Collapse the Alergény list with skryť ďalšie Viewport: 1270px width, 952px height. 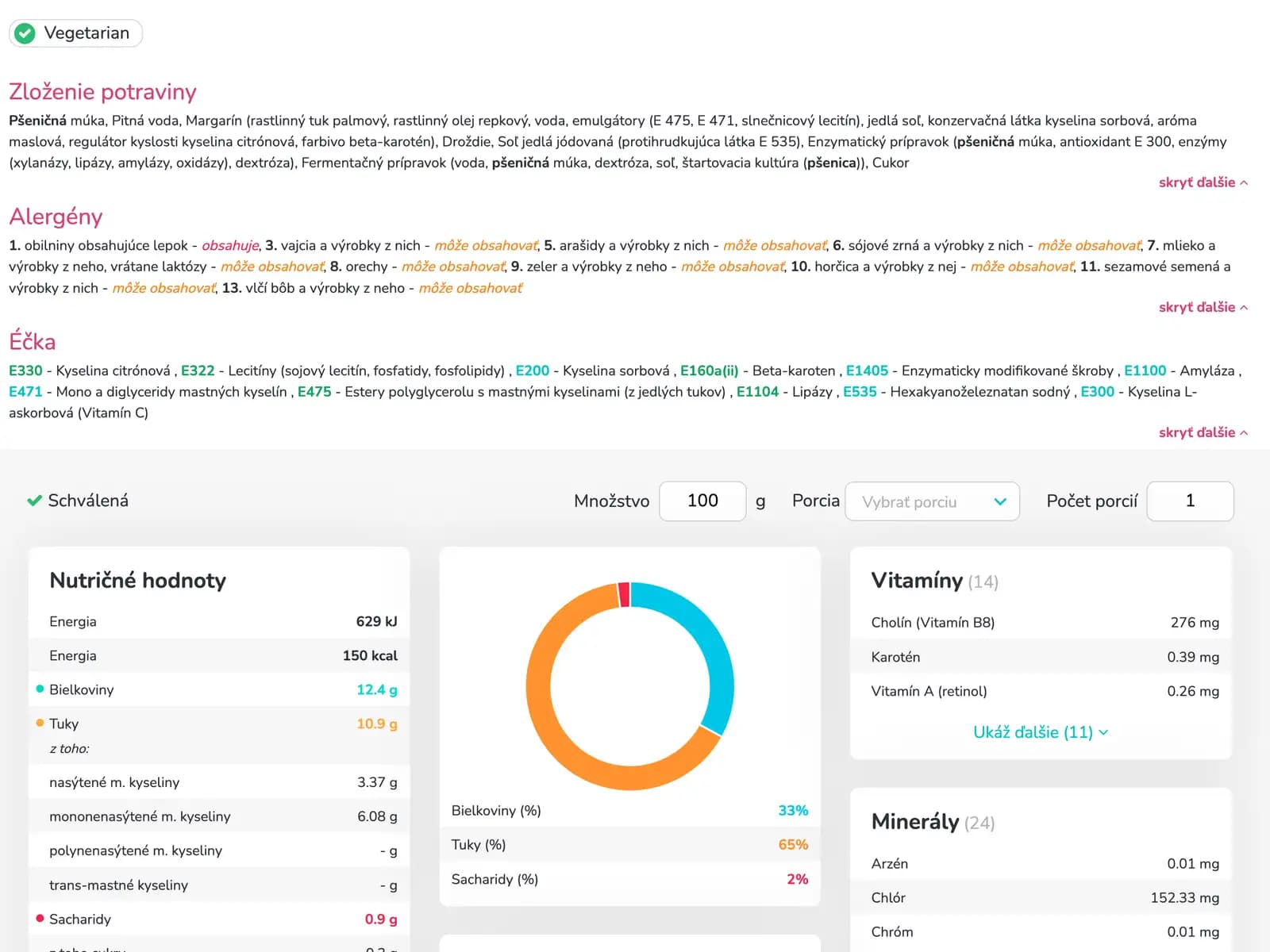1203,307
